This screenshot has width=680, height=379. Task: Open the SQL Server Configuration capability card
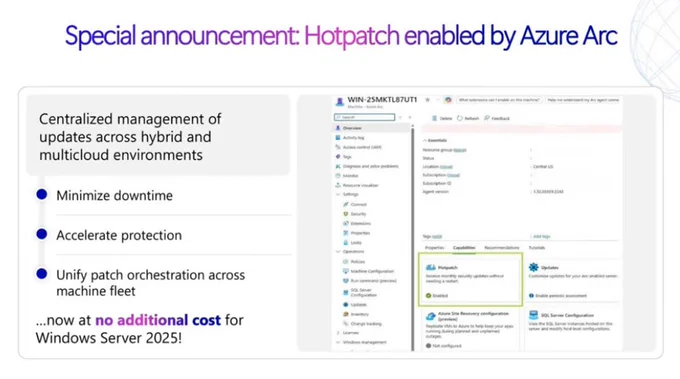(573, 329)
